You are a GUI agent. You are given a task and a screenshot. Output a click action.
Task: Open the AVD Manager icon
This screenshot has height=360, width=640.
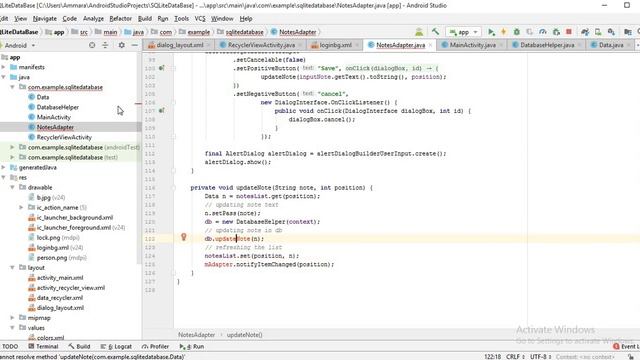pos(598,32)
